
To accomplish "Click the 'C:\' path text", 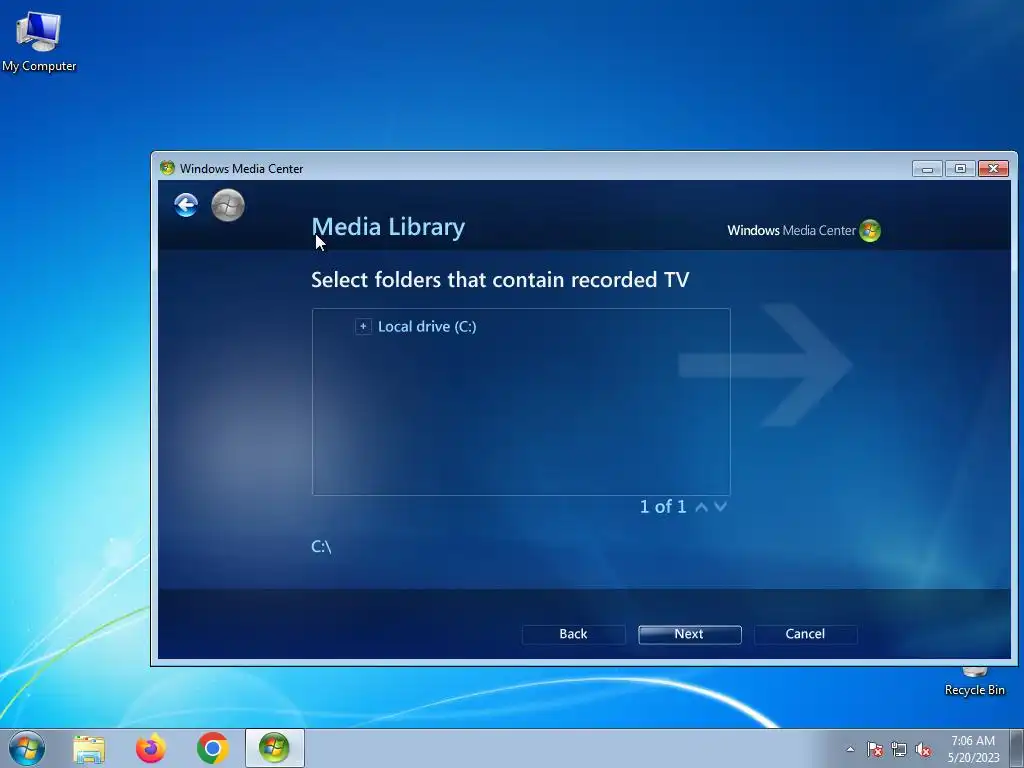I will (x=321, y=547).
